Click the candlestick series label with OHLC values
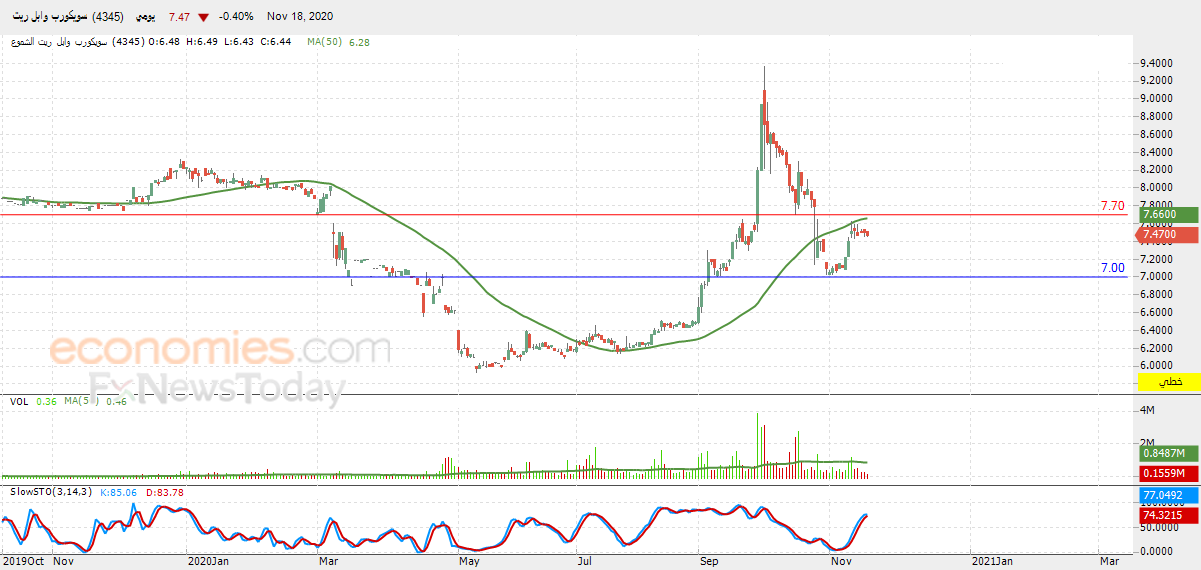Screen dimensions: 1201x570 pos(148,42)
